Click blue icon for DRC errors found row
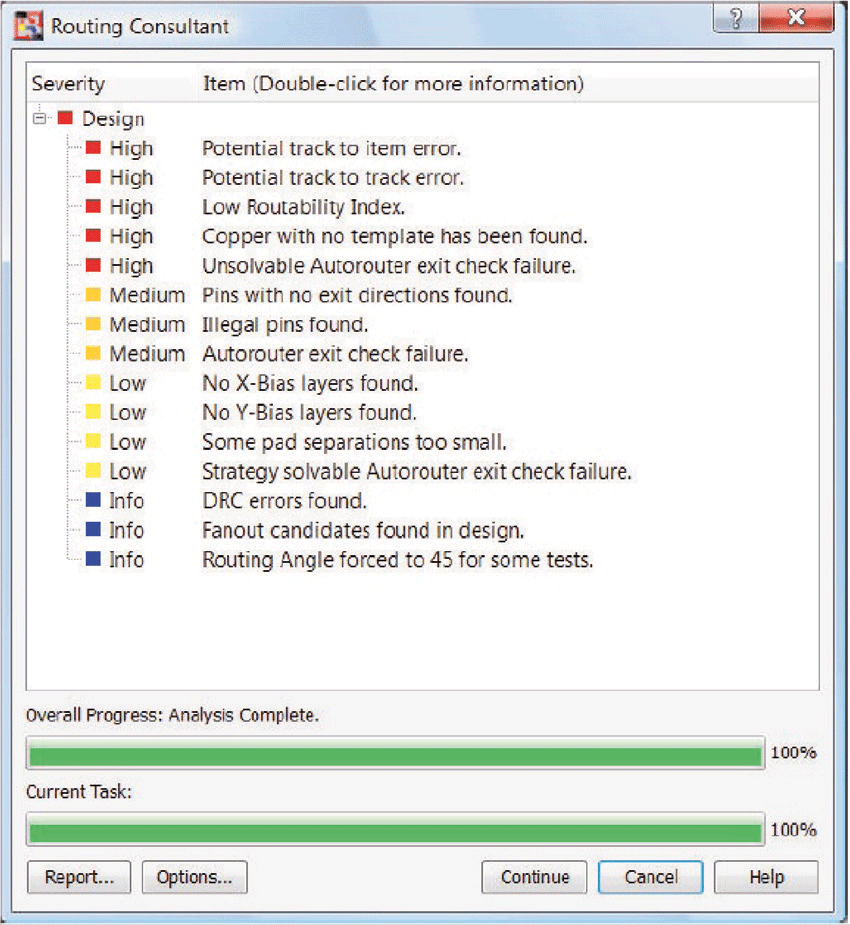The height and width of the screenshot is (925, 850). click(93, 500)
